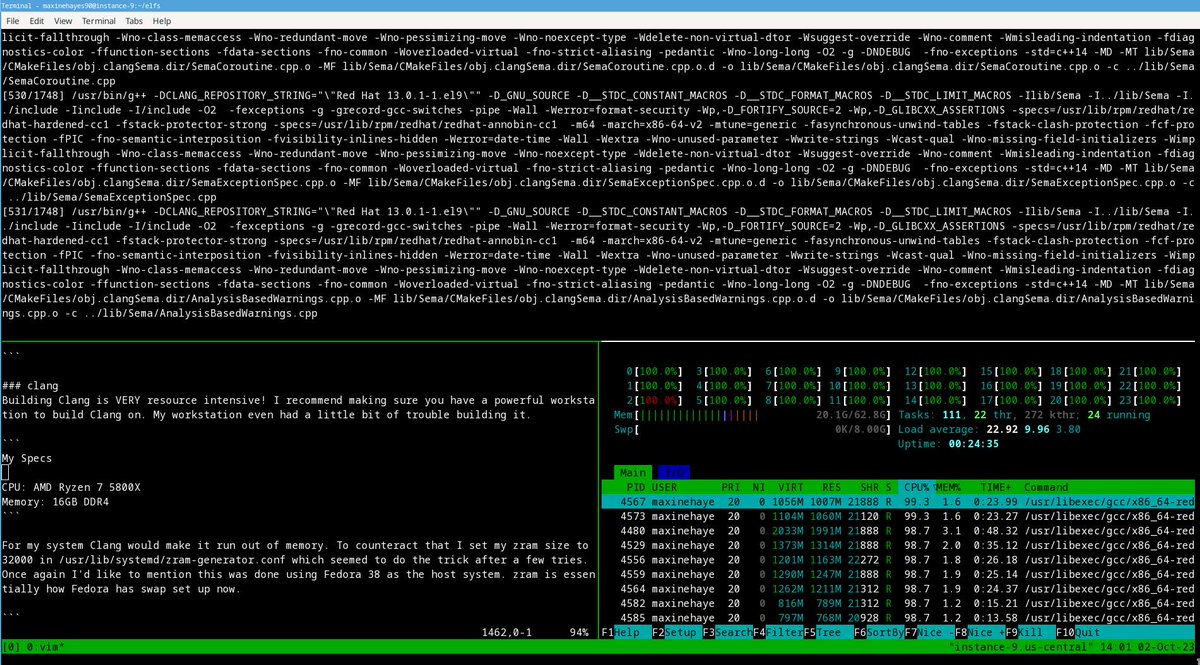
Task: Open the Tabs menu
Action: pyautogui.click(x=134, y=20)
